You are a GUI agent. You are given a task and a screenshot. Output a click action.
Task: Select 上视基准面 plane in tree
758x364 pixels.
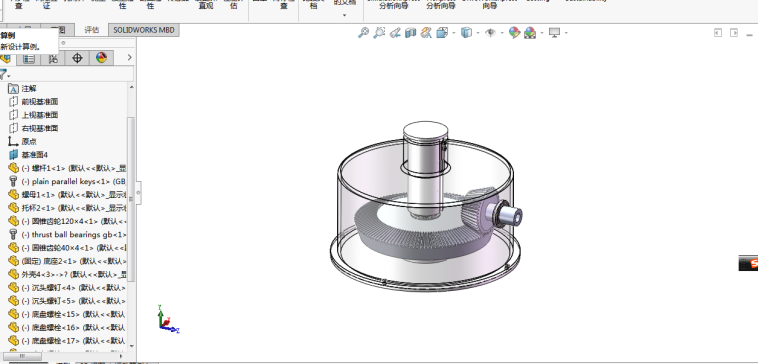click(40, 115)
